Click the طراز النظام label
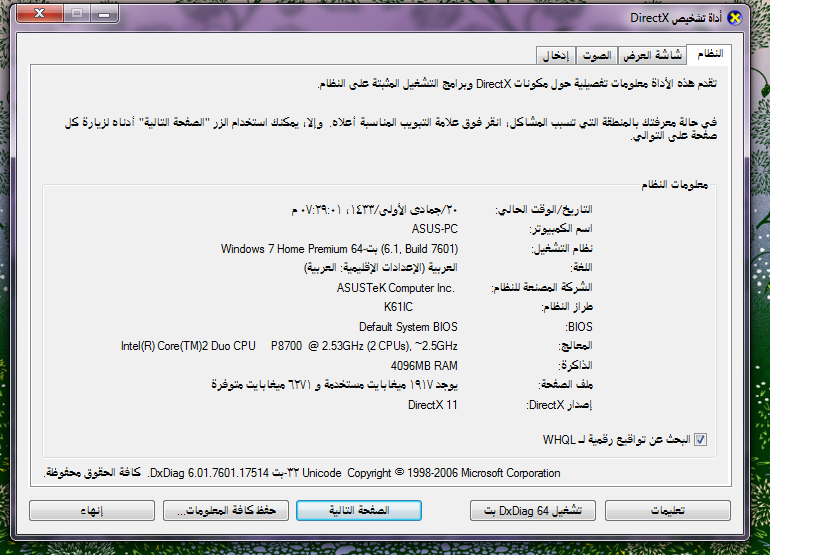This screenshot has width=819, height=555. click(x=567, y=307)
